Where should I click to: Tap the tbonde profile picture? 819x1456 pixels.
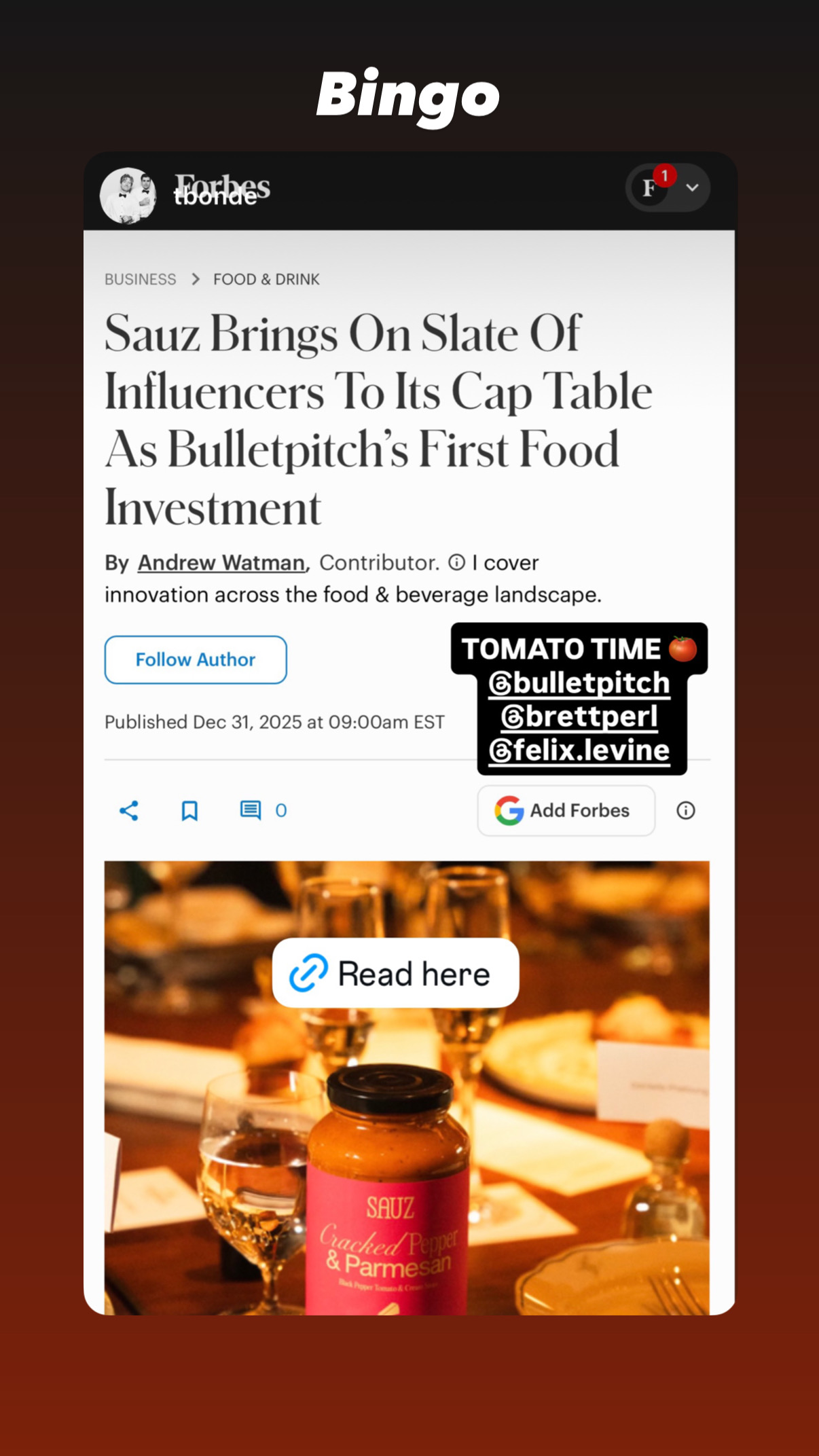(128, 196)
